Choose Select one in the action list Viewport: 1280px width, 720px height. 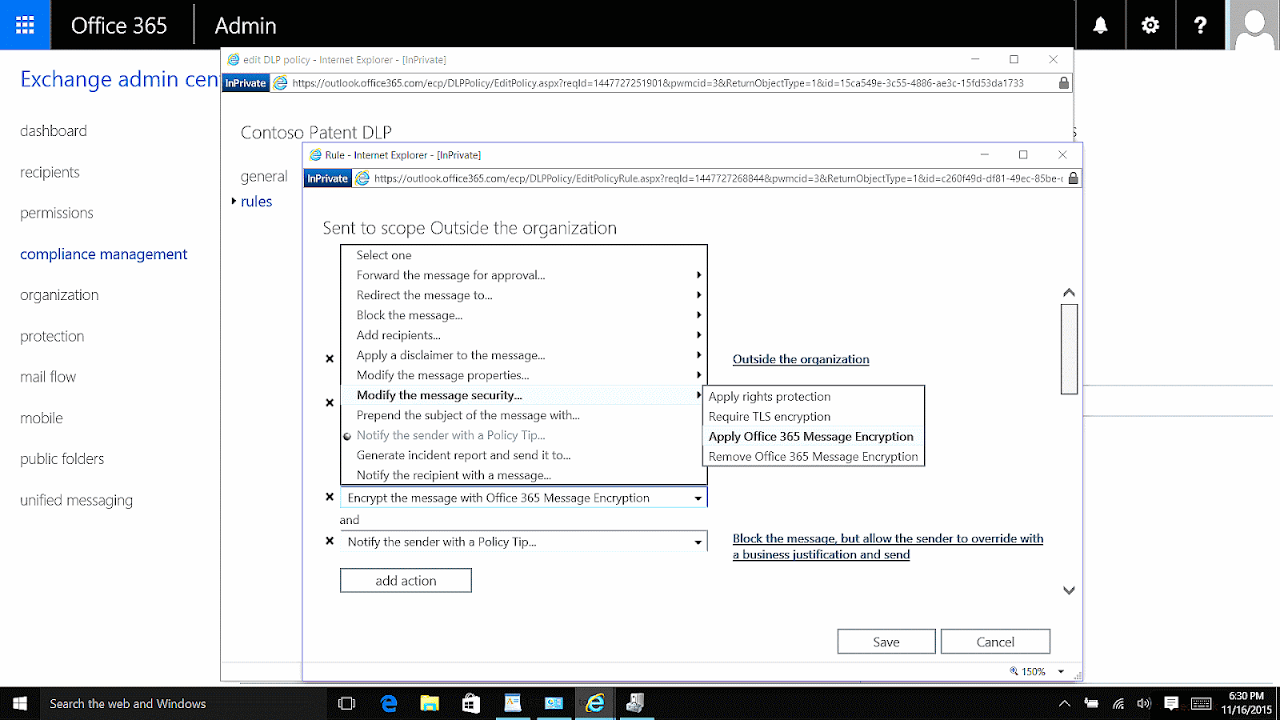coord(524,255)
